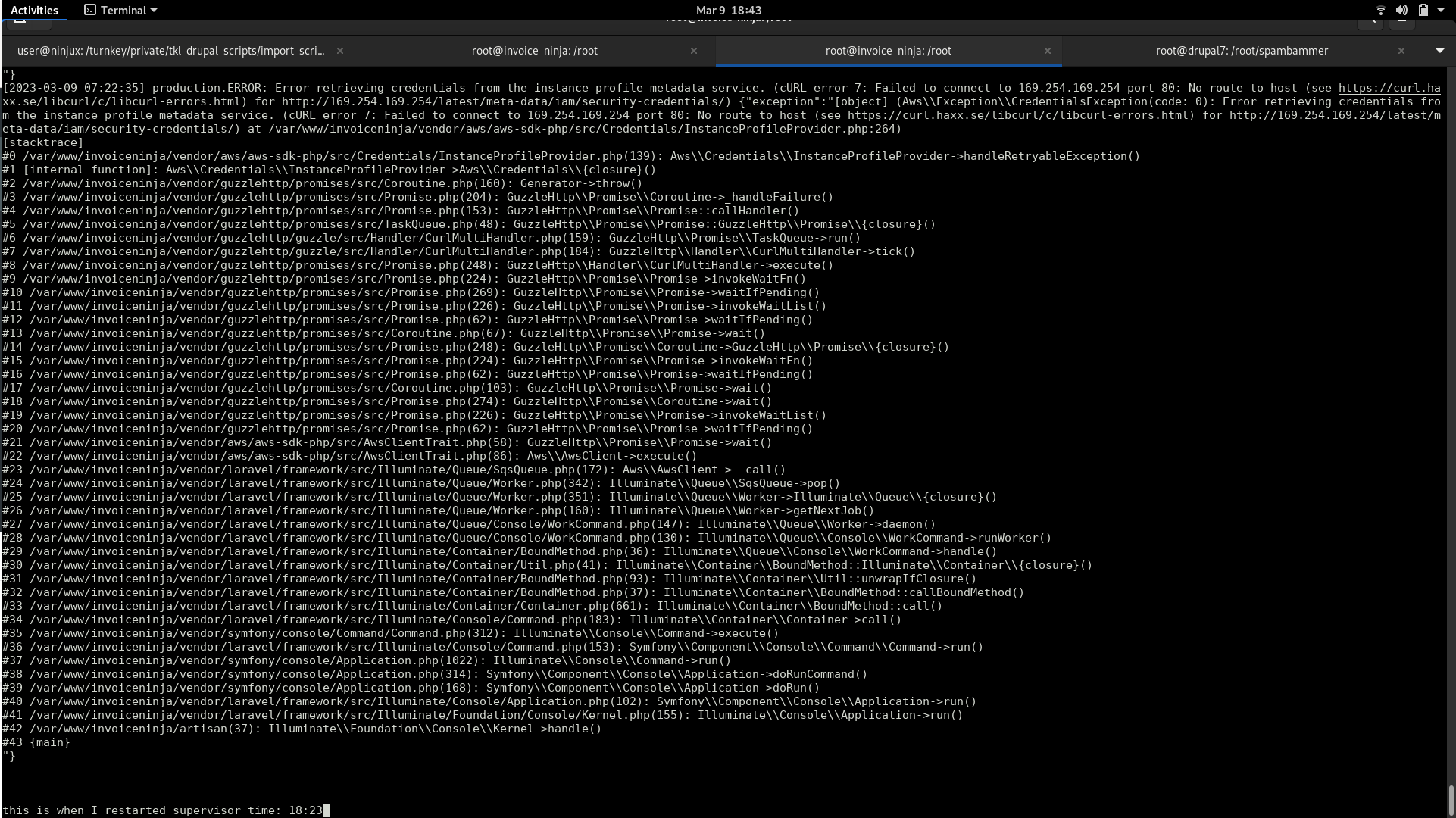Close the root@drupal7 tab
Viewport: 1456px width, 818px height.
[x=1401, y=51]
